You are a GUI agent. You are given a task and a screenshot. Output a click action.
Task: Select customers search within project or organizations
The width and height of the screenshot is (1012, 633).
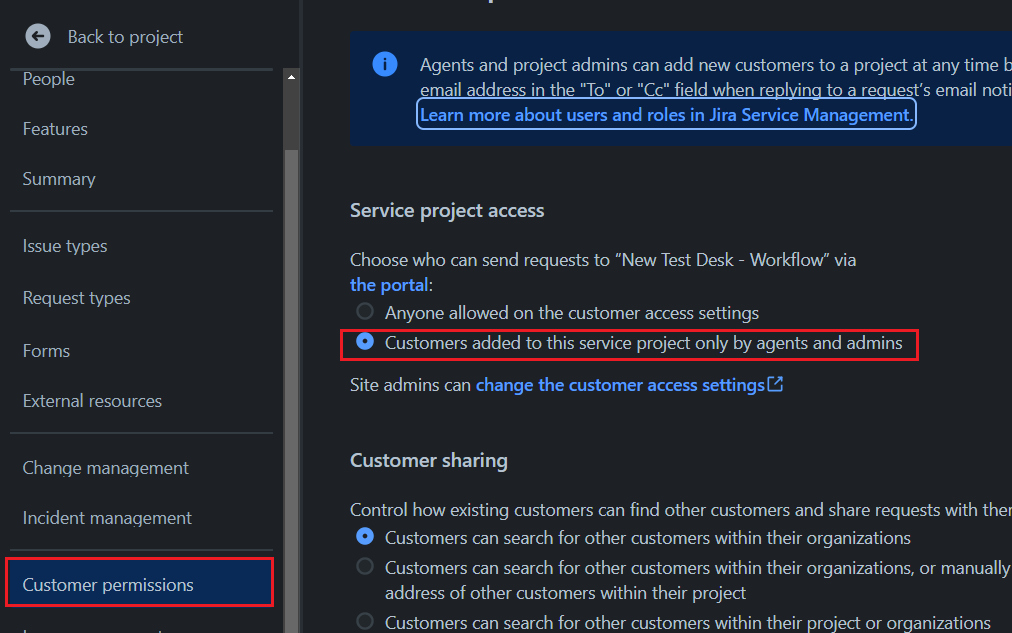(x=364, y=620)
